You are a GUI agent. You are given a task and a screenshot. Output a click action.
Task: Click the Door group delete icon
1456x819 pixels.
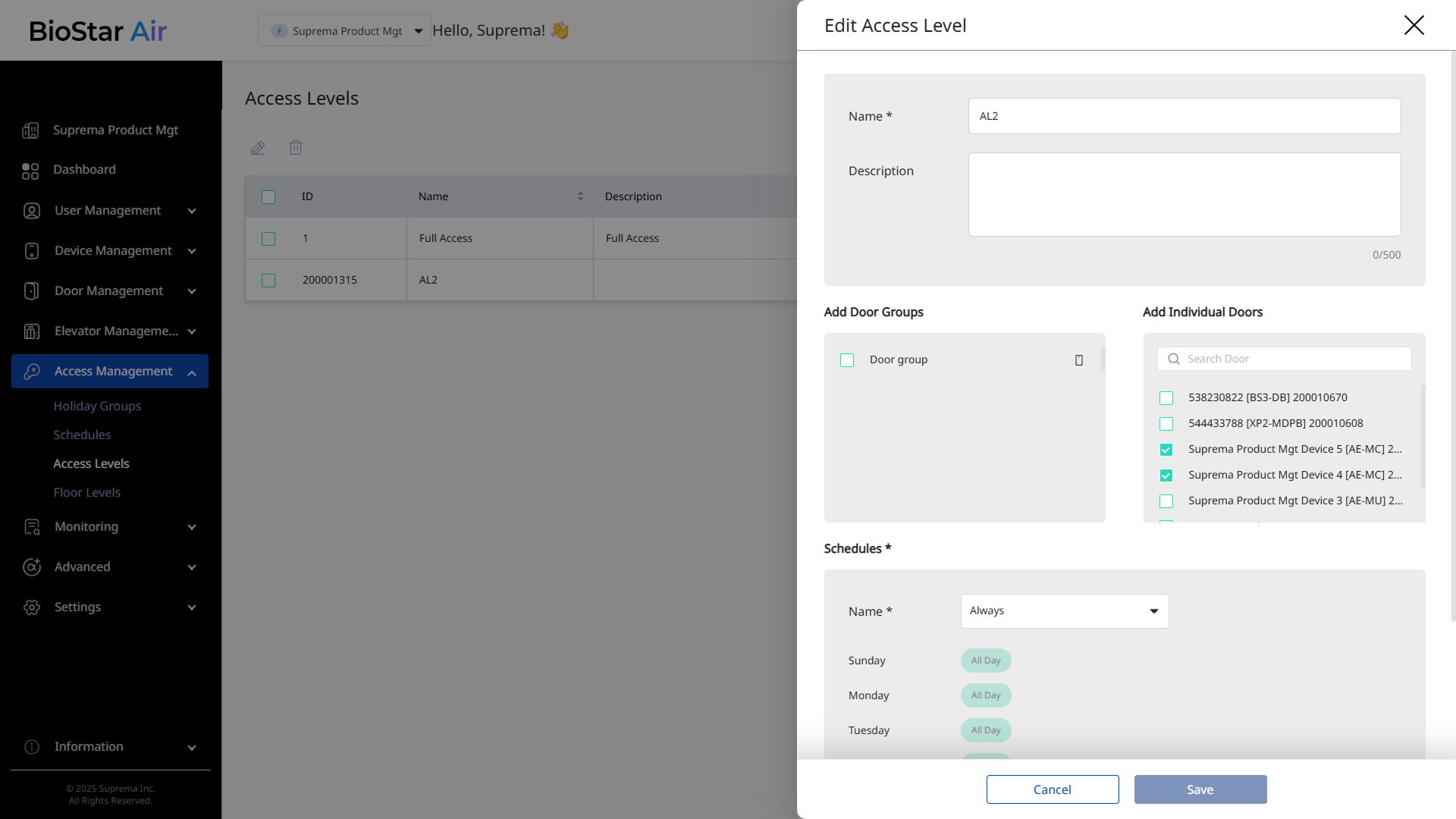pyautogui.click(x=1078, y=360)
